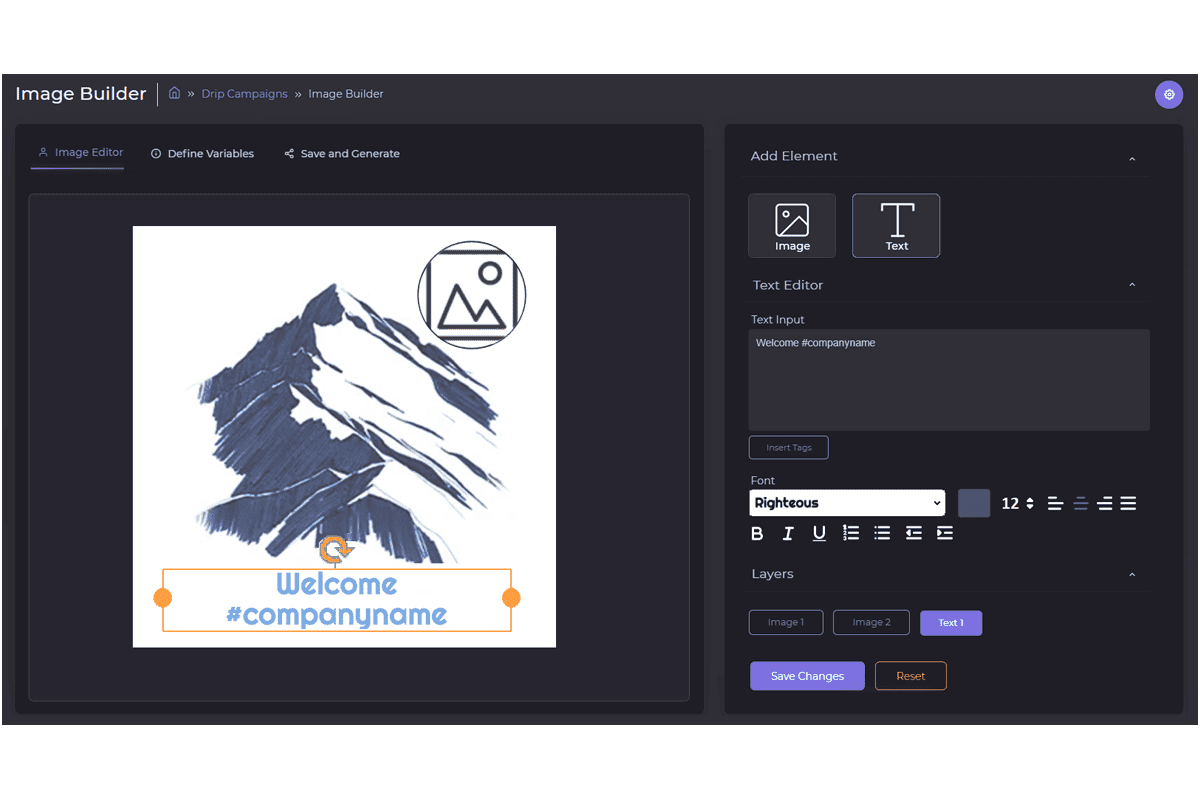1200x800 pixels.
Task: Toggle underline formatting
Action: point(819,533)
